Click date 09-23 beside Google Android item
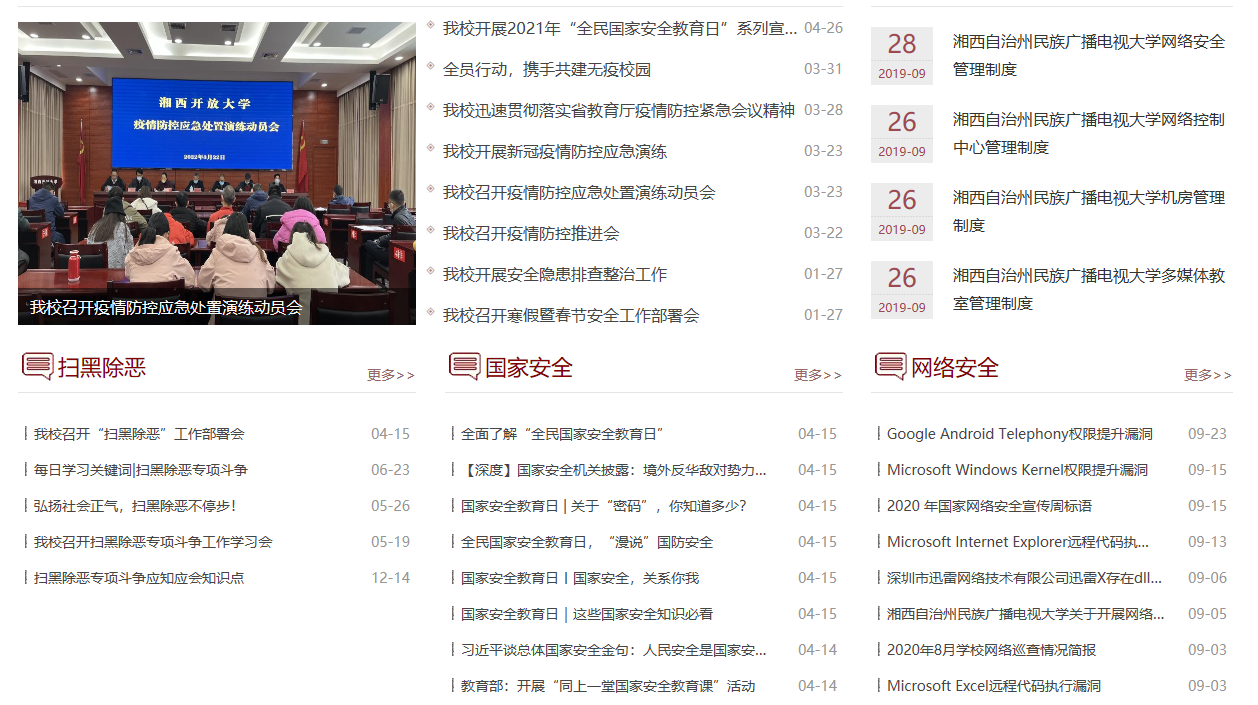Viewport: 1258px width, 705px height. point(1207,434)
